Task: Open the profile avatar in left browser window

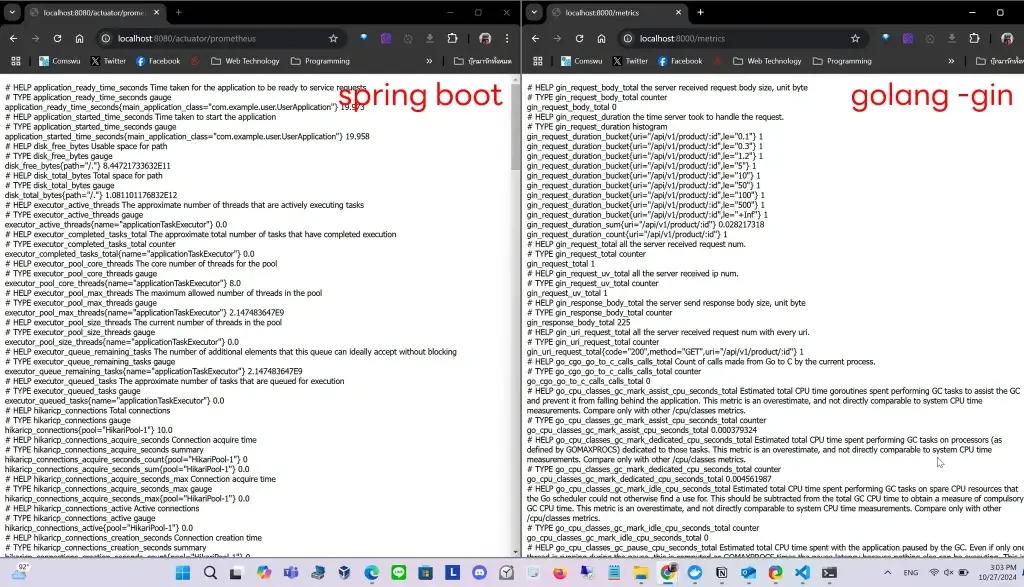Action: tap(485, 39)
